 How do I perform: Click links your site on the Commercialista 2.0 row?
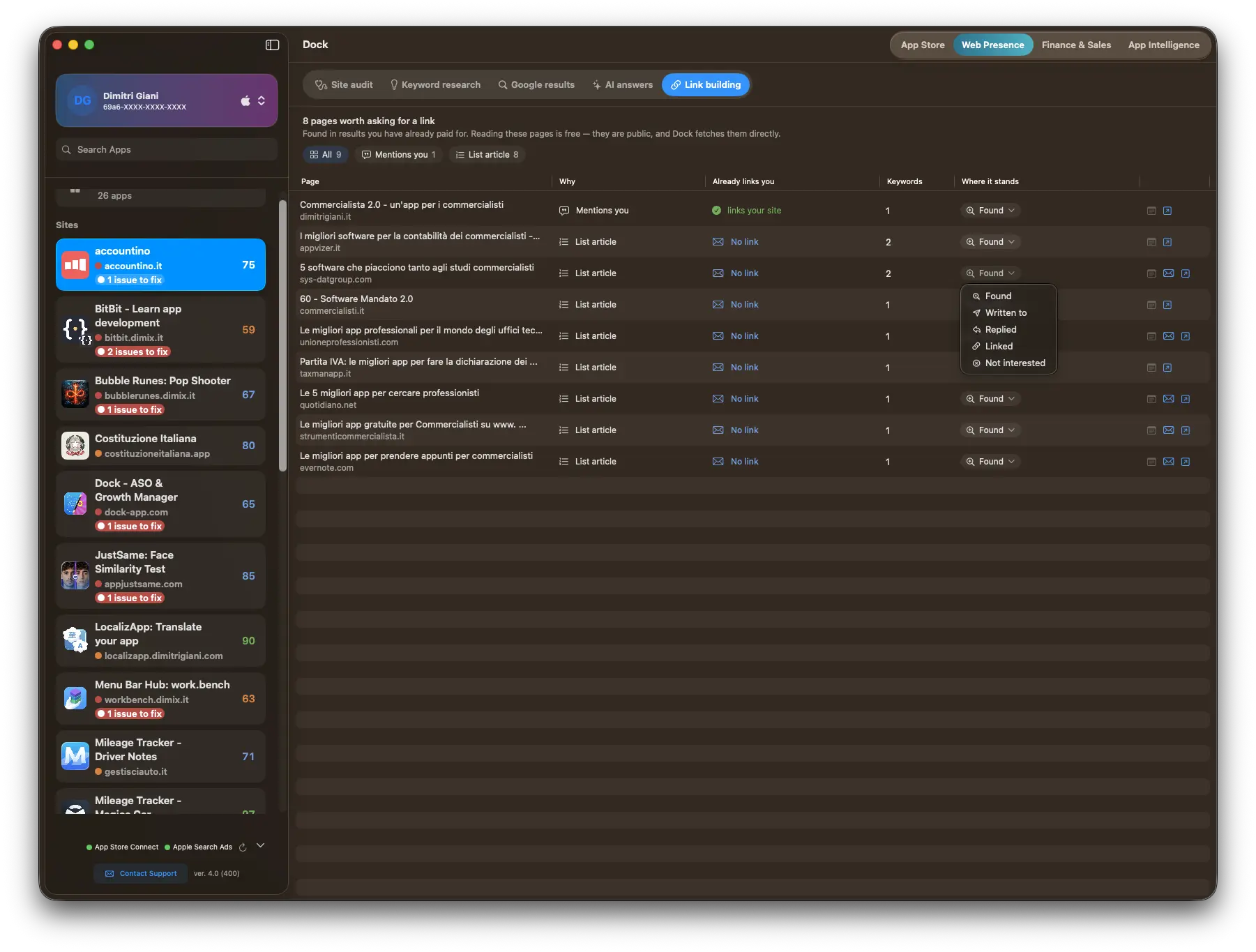(x=754, y=211)
